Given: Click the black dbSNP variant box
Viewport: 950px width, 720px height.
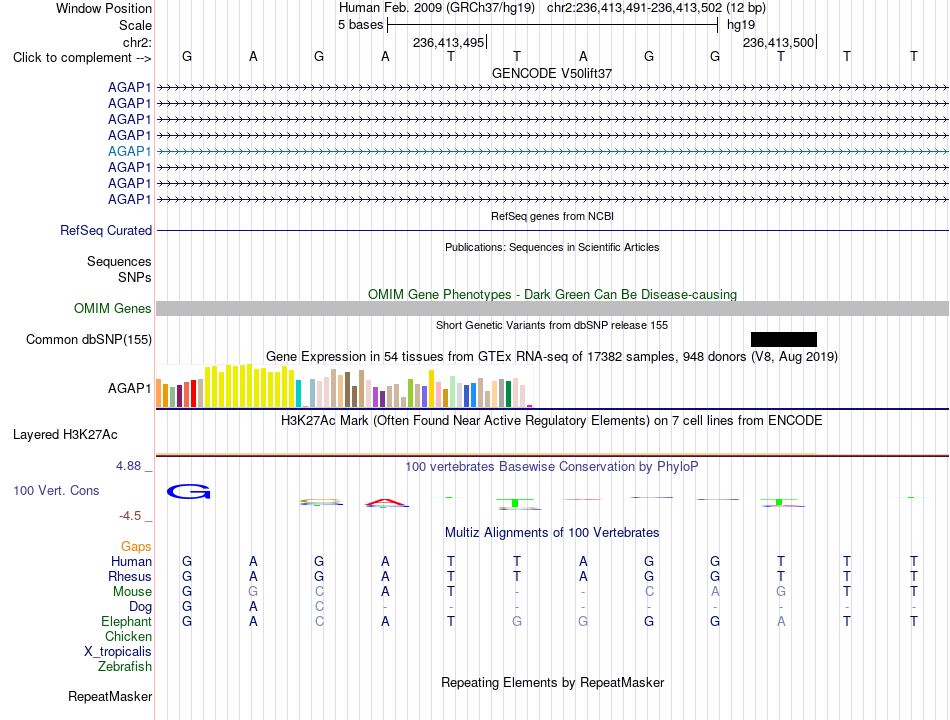Looking at the screenshot, I should pyautogui.click(x=783, y=339).
